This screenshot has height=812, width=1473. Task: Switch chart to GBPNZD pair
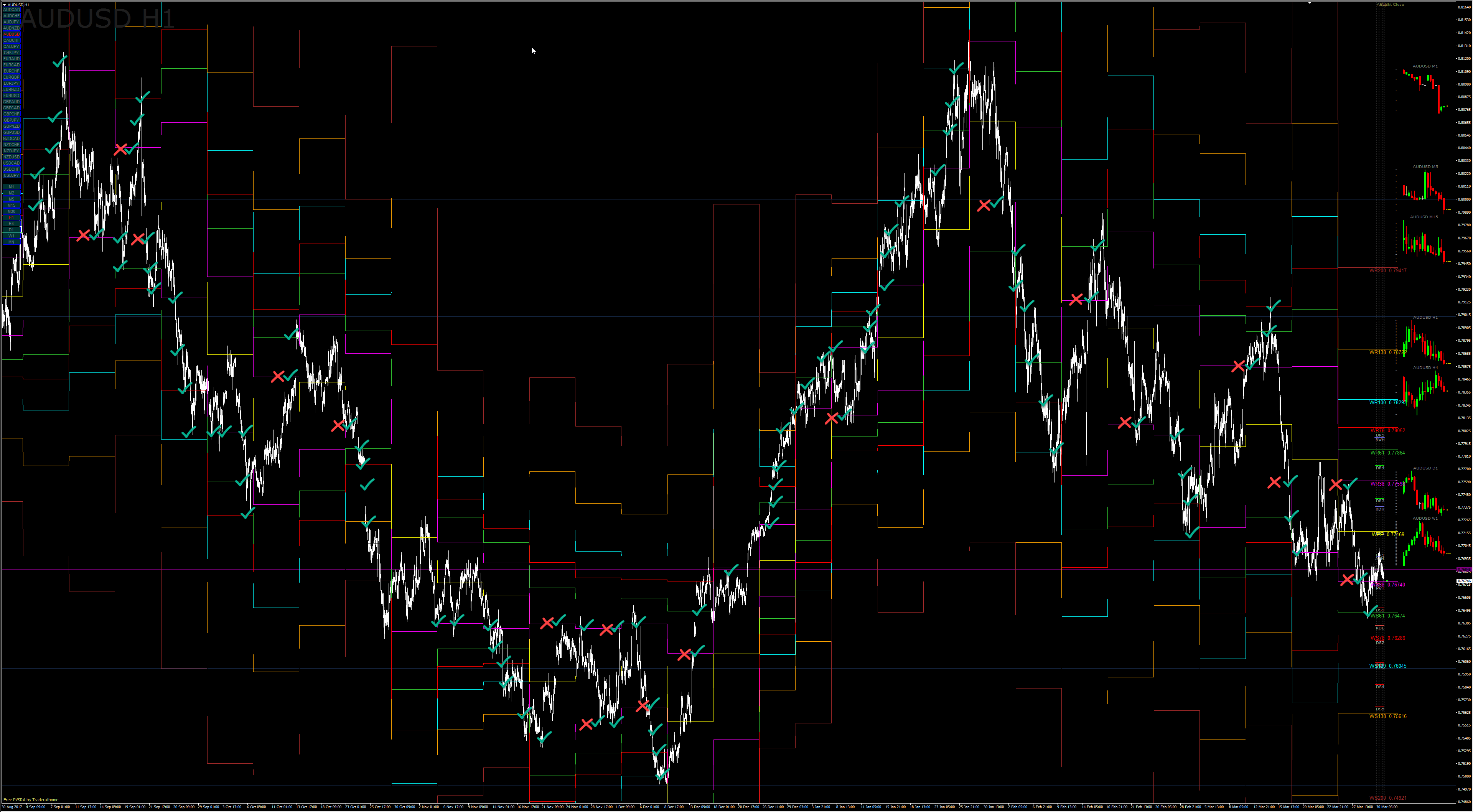12,126
